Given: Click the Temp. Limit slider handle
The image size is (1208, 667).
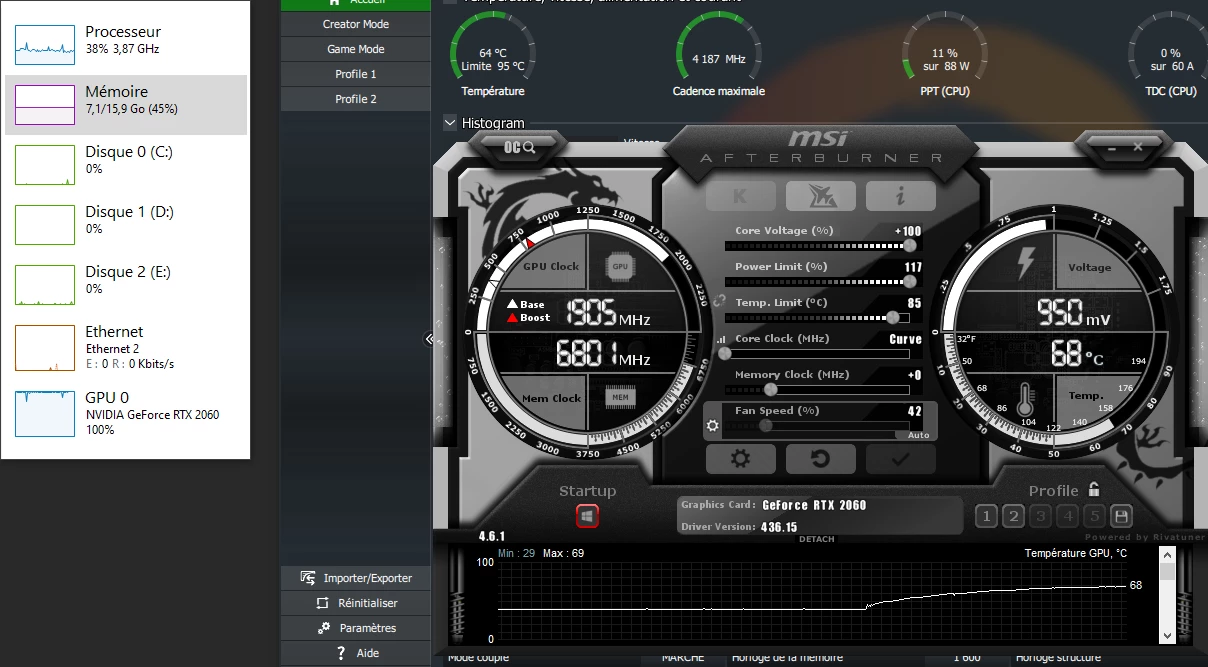Looking at the screenshot, I should [x=893, y=317].
